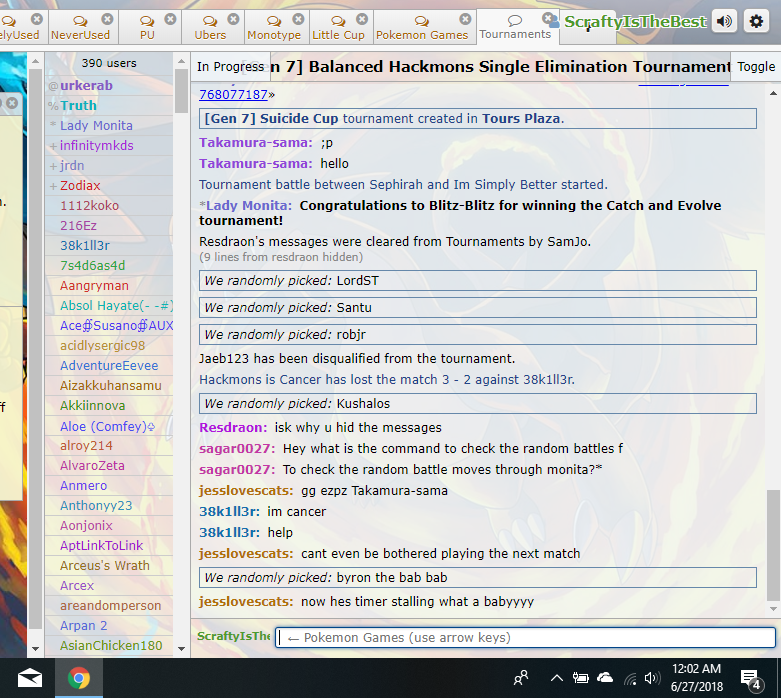Open the taskbar volume control

point(652,678)
